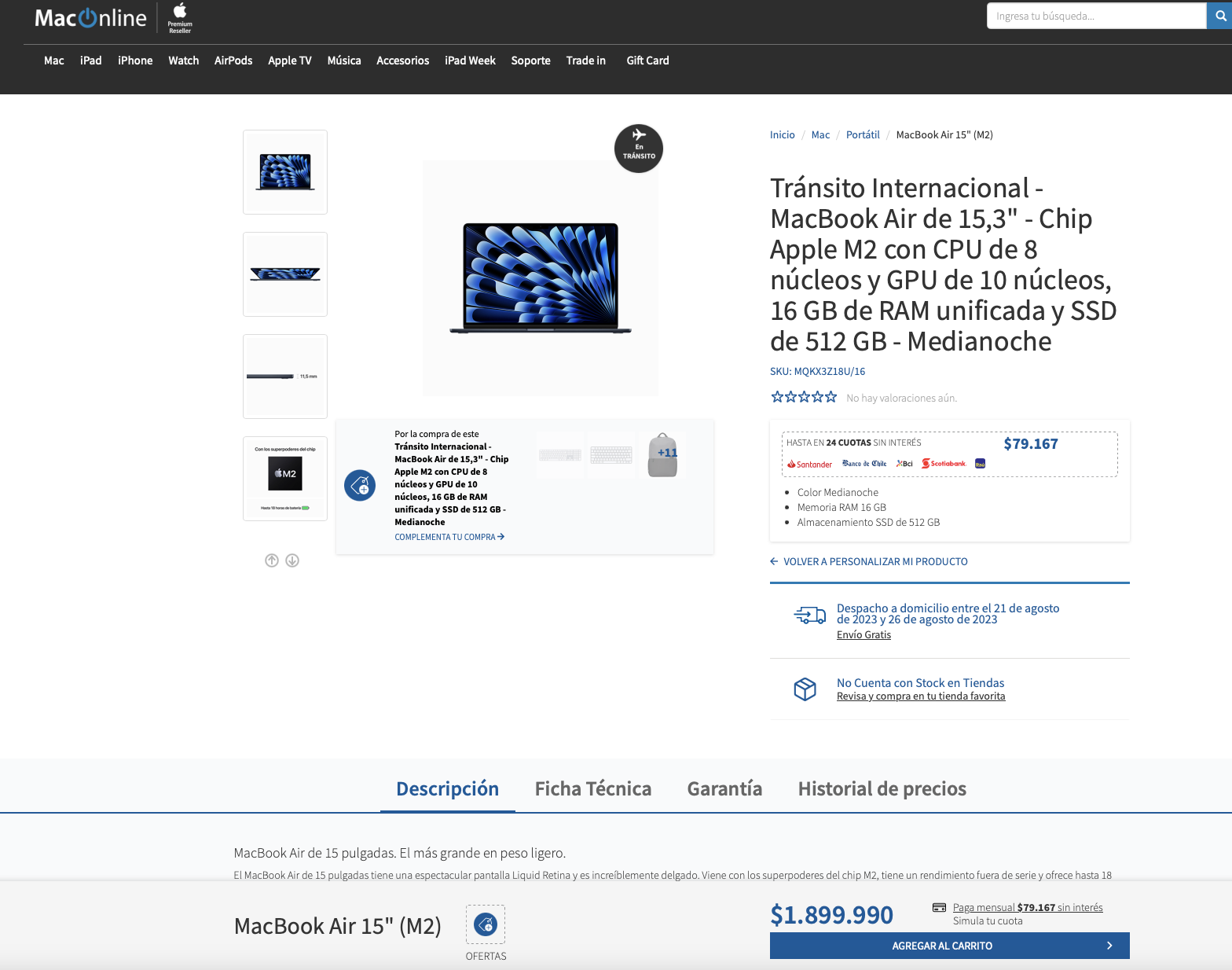
Task: Click No Cuenta con Stock en Tiendas
Action: tap(921, 683)
